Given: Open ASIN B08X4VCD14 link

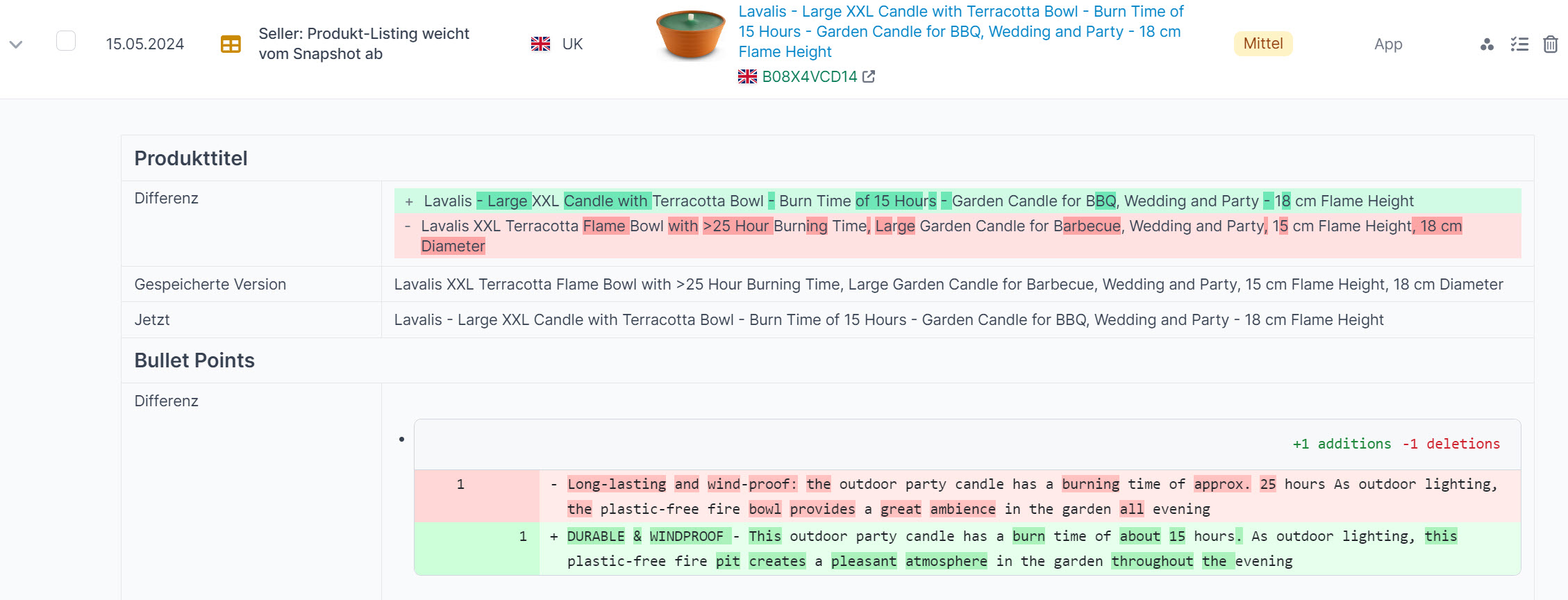Looking at the screenshot, I should pyautogui.click(x=810, y=76).
